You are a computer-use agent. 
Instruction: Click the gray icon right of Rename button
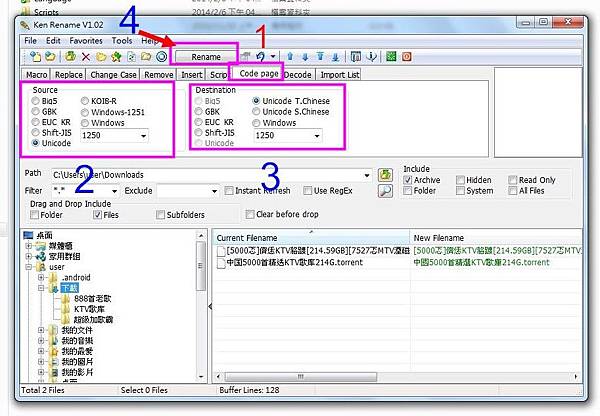245,57
